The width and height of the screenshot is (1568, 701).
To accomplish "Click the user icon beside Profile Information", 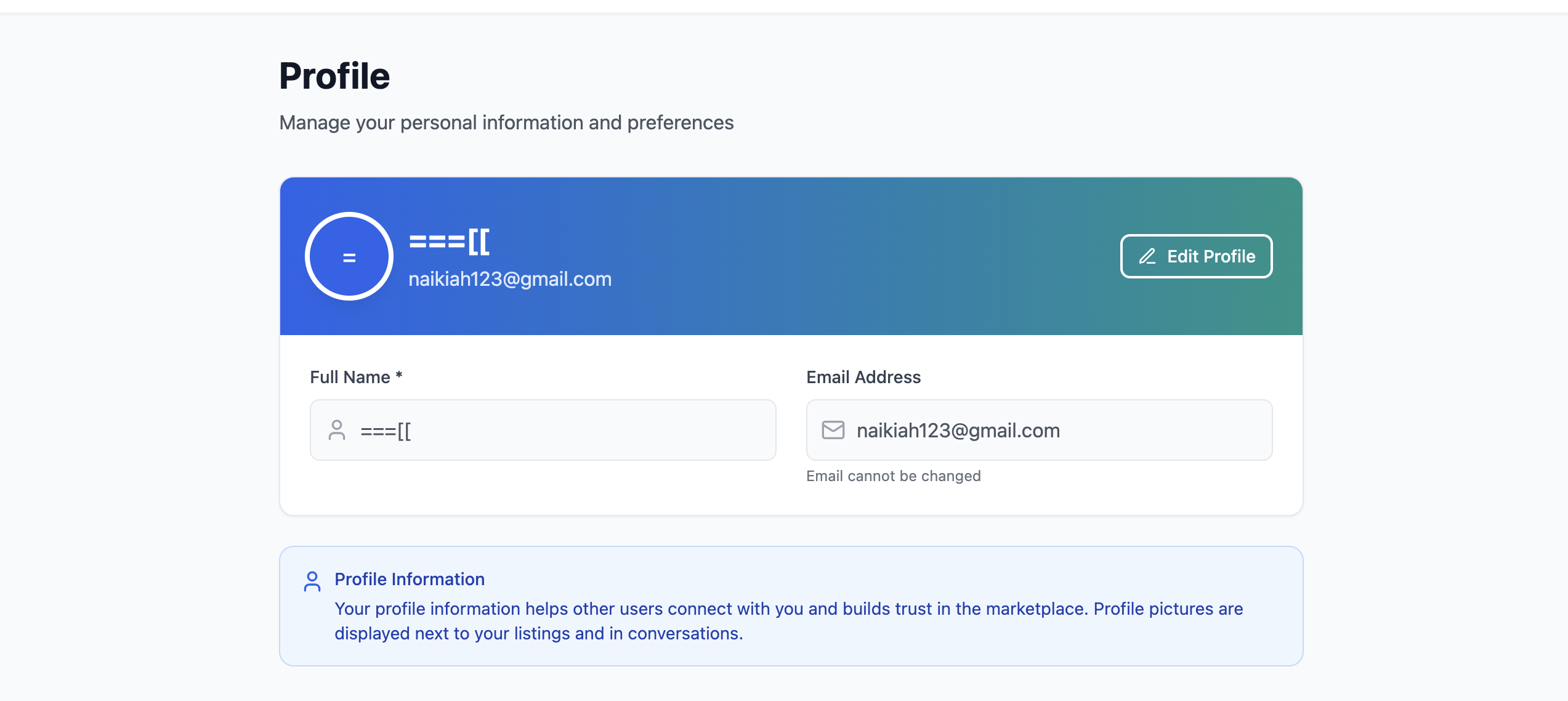I will (x=312, y=581).
